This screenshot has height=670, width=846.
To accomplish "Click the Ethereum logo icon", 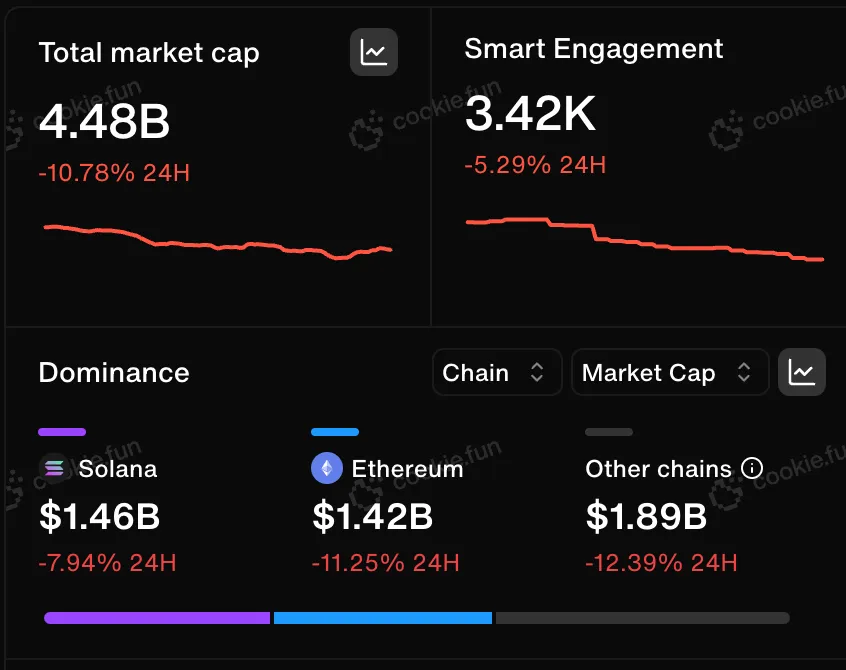I will [326, 468].
